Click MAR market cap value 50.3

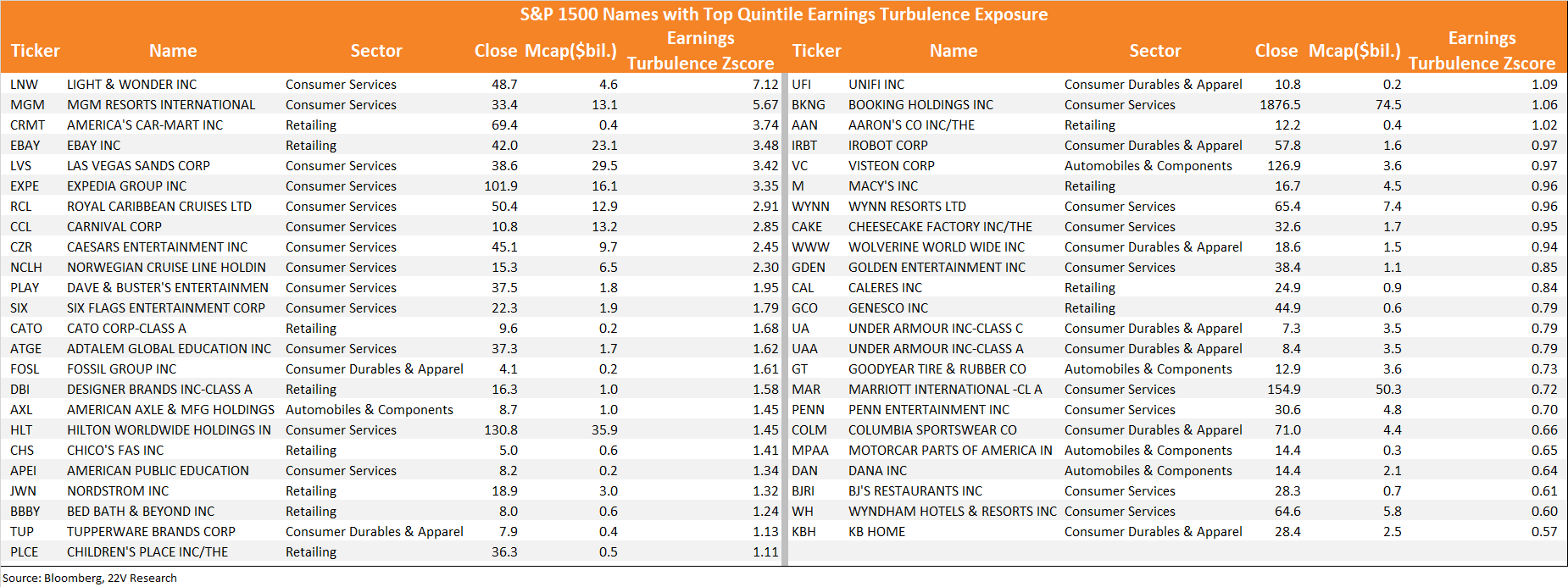pyautogui.click(x=1388, y=390)
